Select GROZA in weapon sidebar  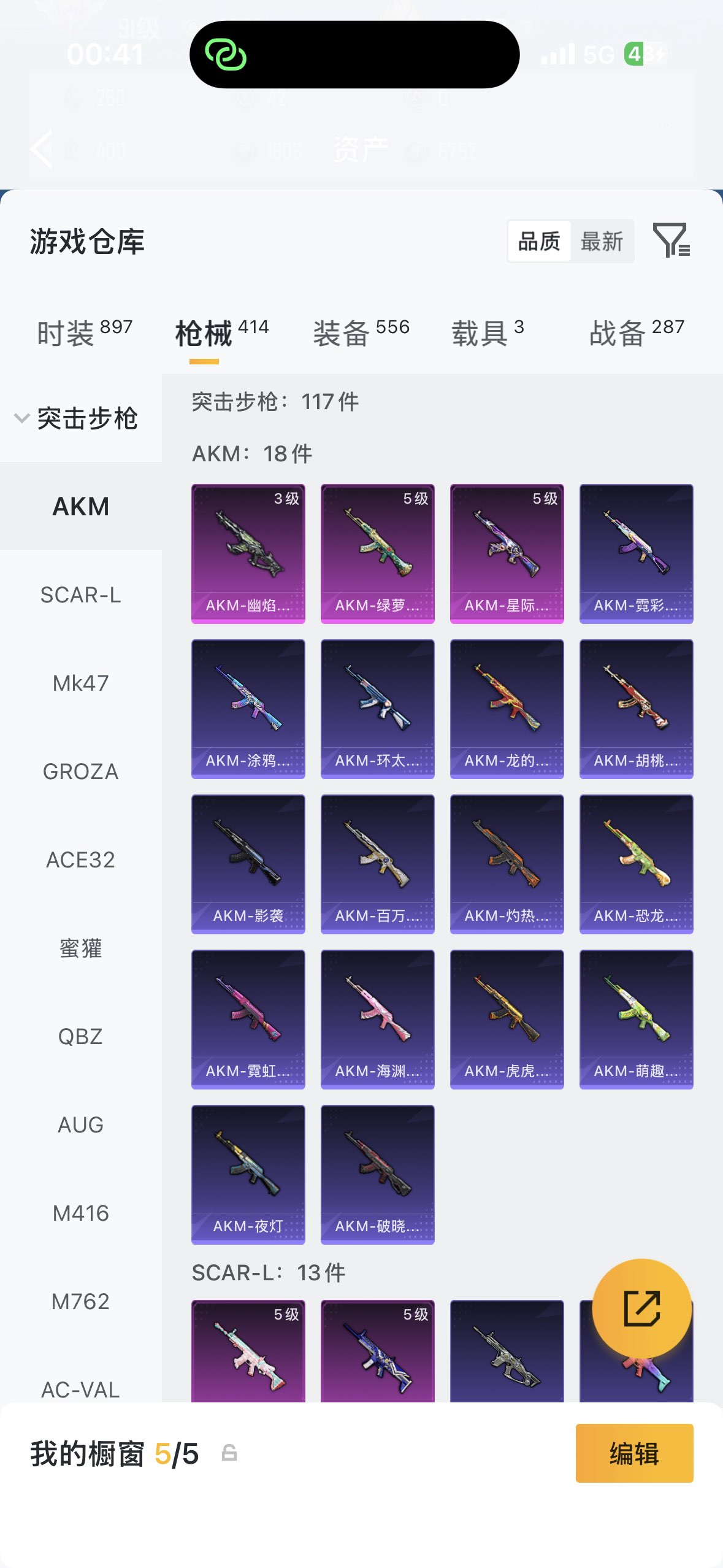pyautogui.click(x=81, y=772)
